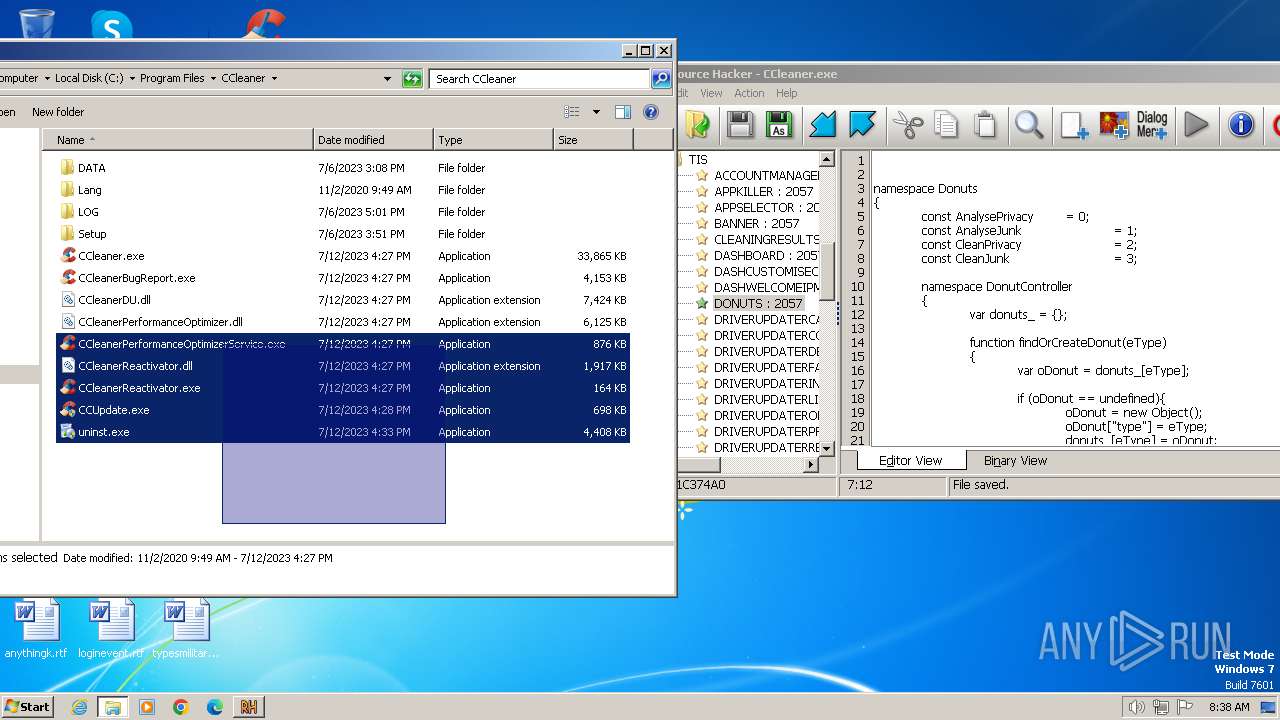Click Microsoft Edge taskbar icon

(x=215, y=706)
